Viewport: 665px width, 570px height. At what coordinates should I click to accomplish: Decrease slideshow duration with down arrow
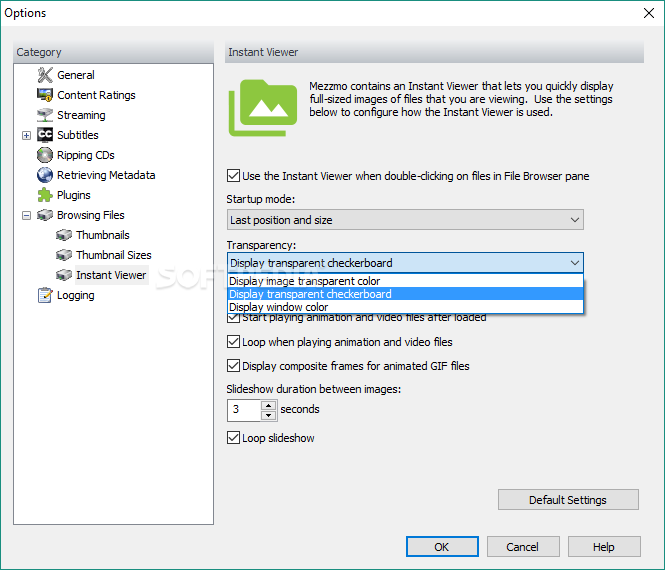(x=268, y=415)
